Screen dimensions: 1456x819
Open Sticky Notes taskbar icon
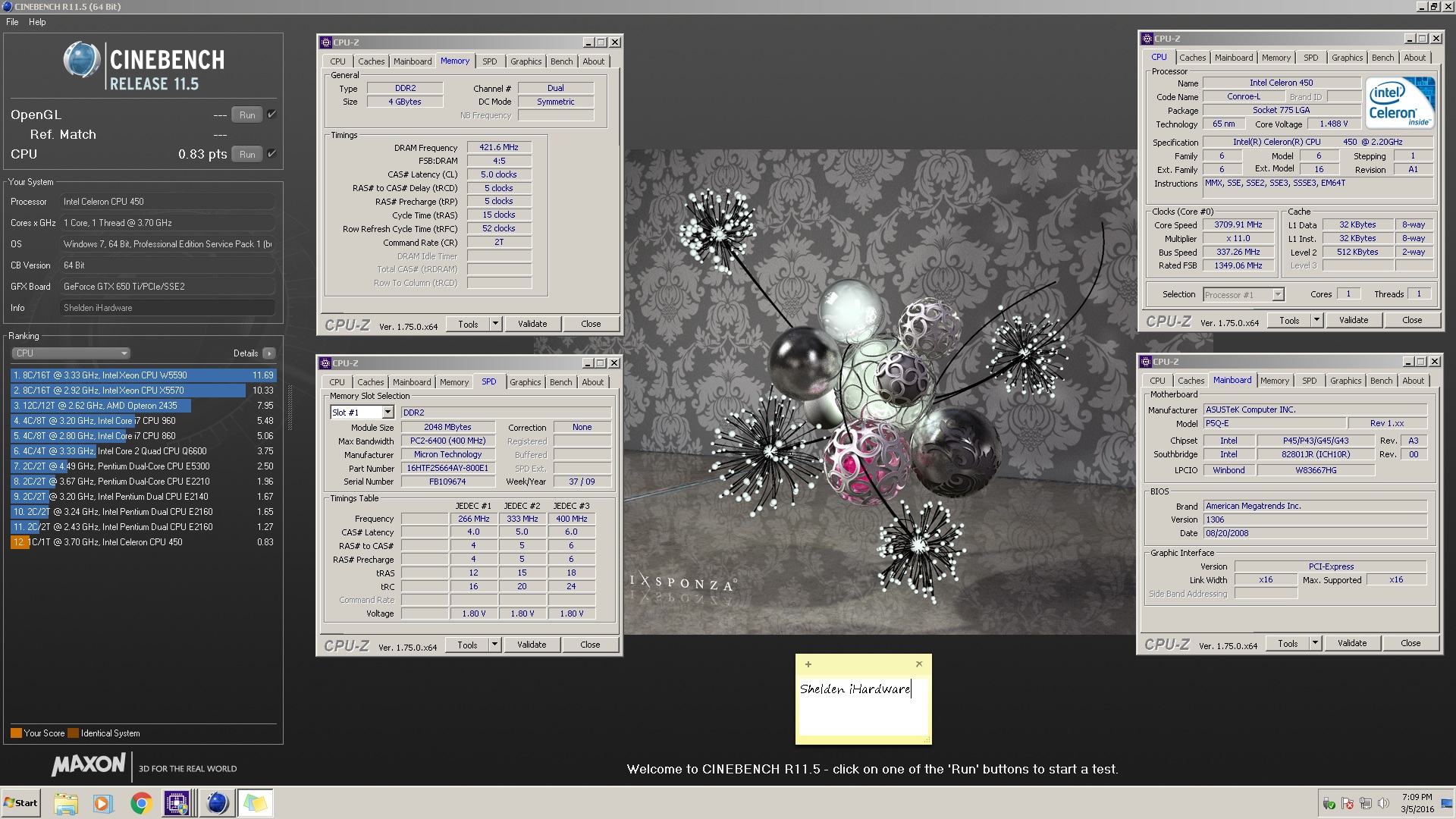point(256,803)
